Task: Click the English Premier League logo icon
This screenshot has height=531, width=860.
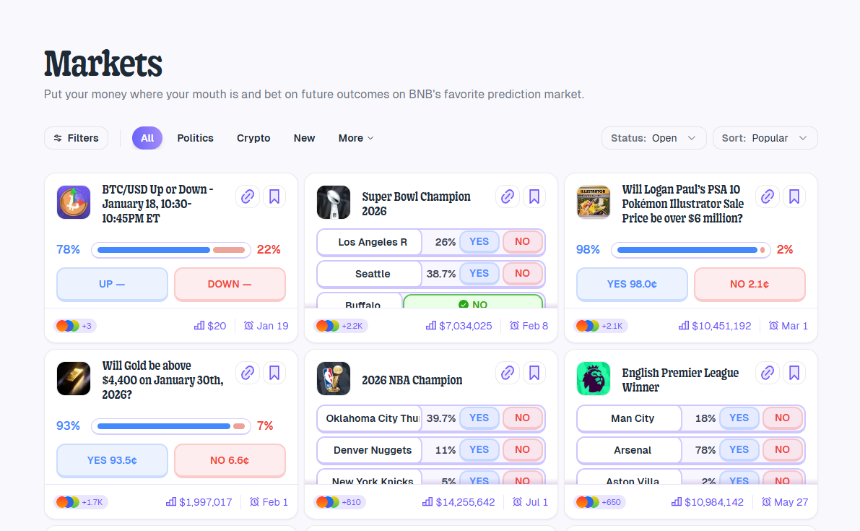Action: click(x=593, y=379)
